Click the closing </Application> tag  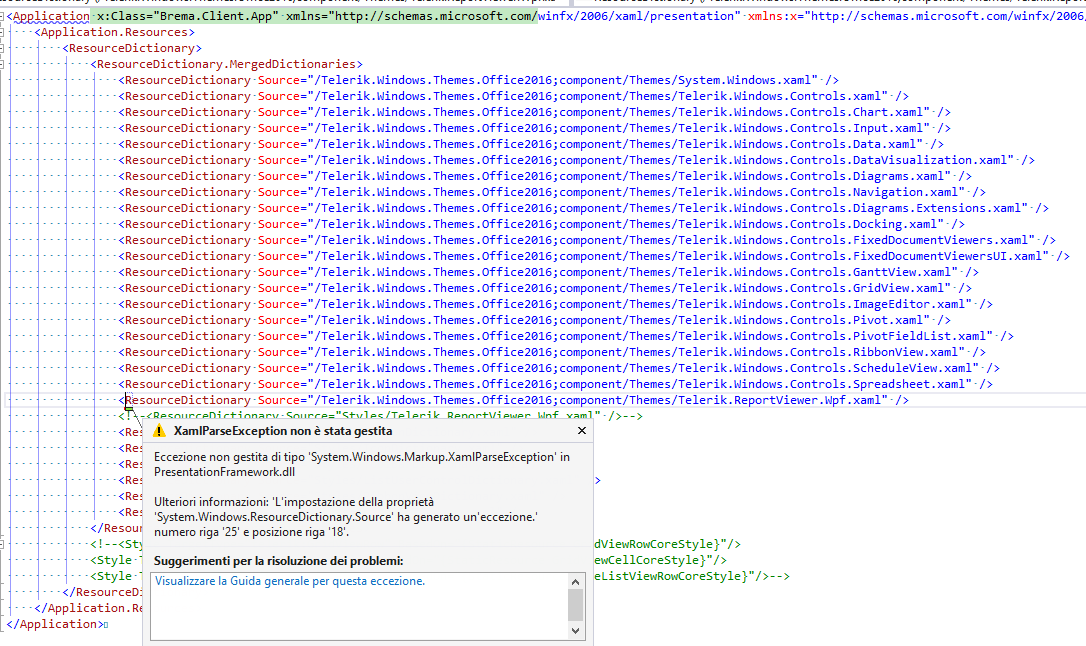point(54,623)
